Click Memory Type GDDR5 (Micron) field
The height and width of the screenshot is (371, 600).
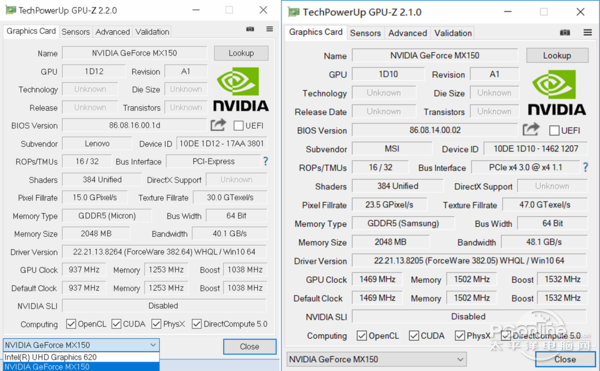107,216
